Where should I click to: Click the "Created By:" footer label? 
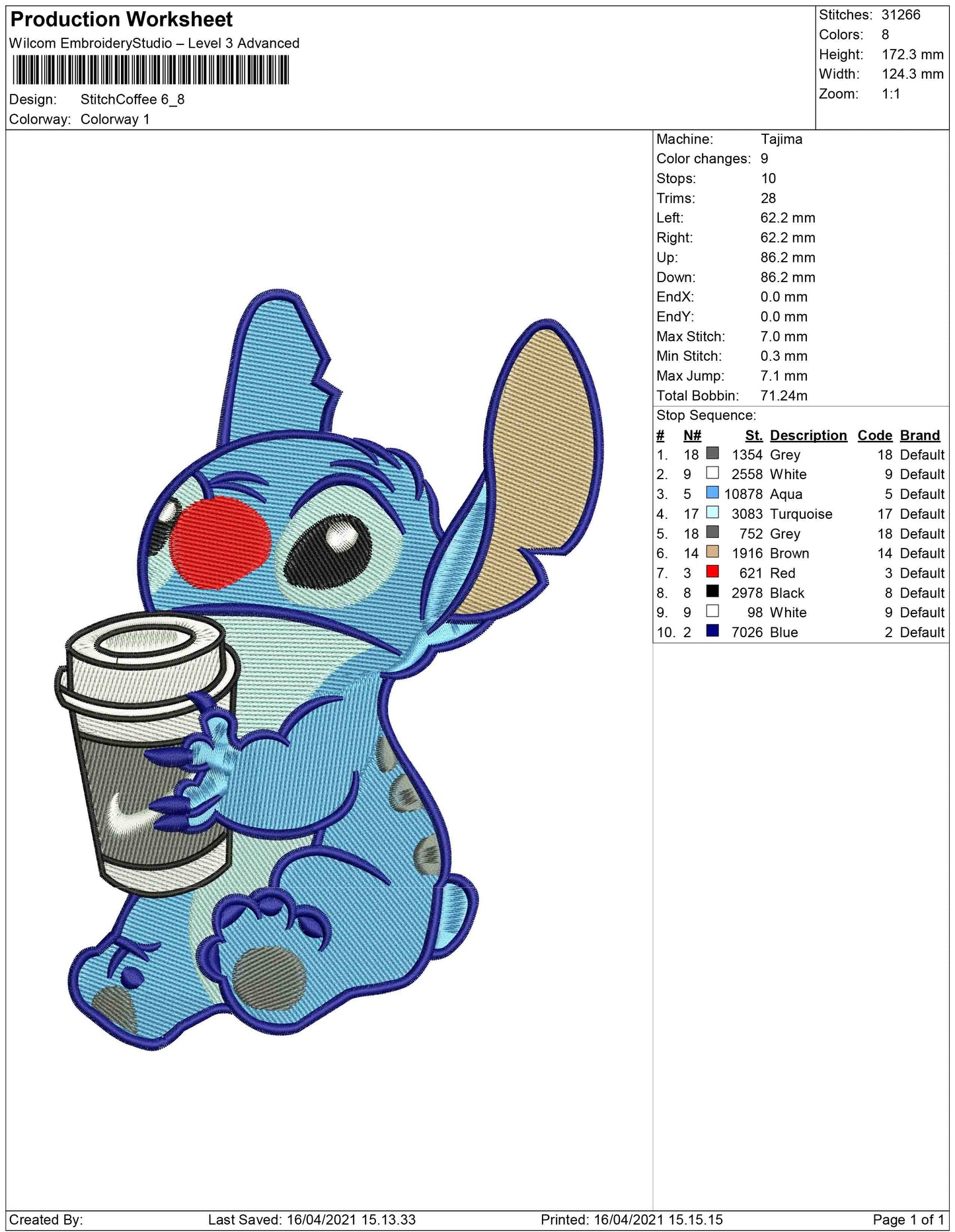click(x=46, y=1219)
